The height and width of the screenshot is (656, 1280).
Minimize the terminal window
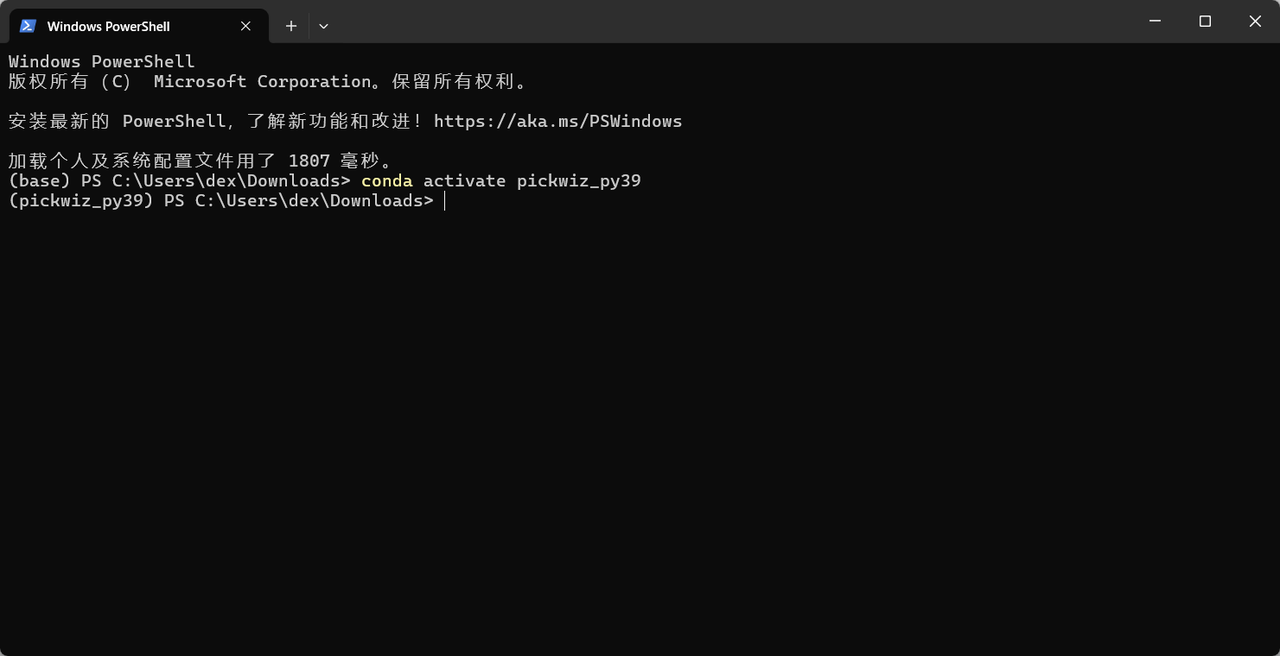pyautogui.click(x=1155, y=21)
